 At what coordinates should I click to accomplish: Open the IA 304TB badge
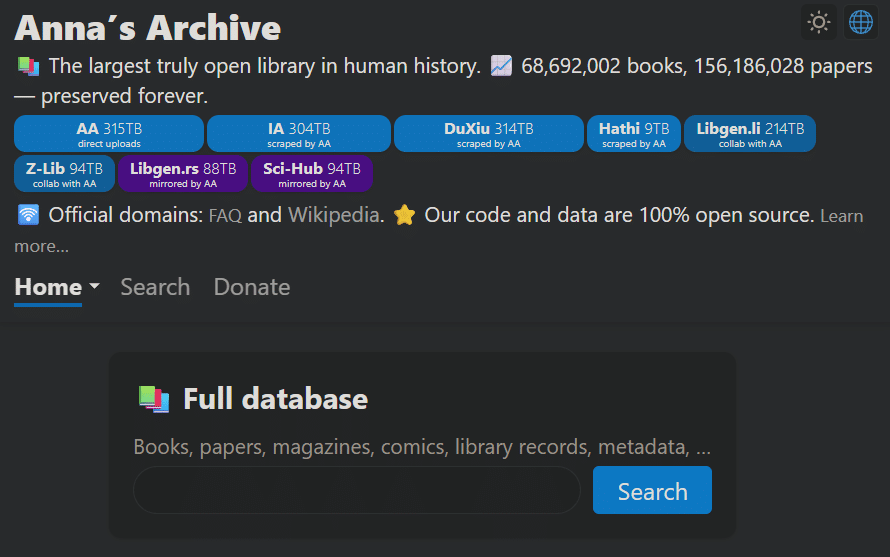point(299,134)
